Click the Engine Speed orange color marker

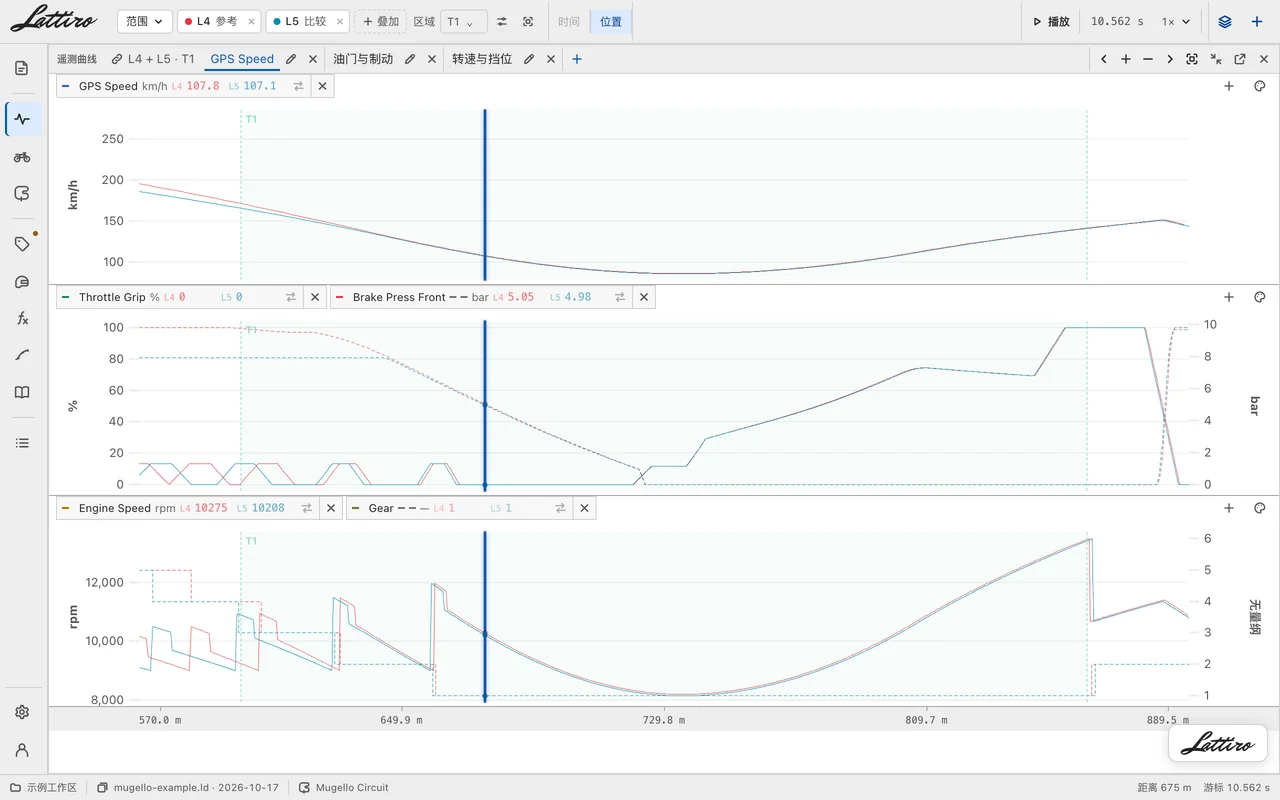tap(66, 508)
